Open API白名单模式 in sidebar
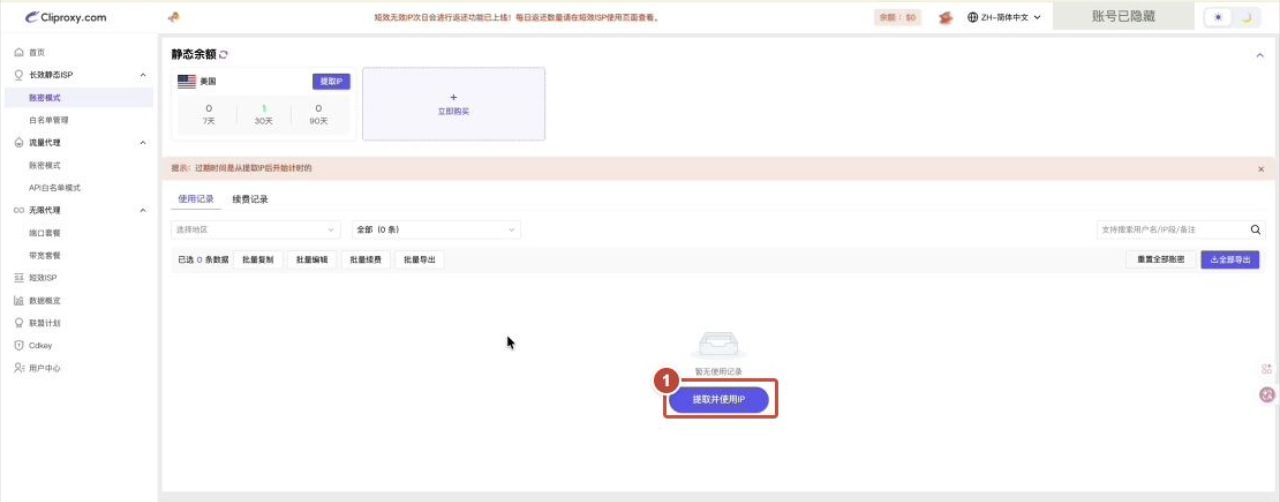The width and height of the screenshot is (1280, 502). [x=54, y=188]
